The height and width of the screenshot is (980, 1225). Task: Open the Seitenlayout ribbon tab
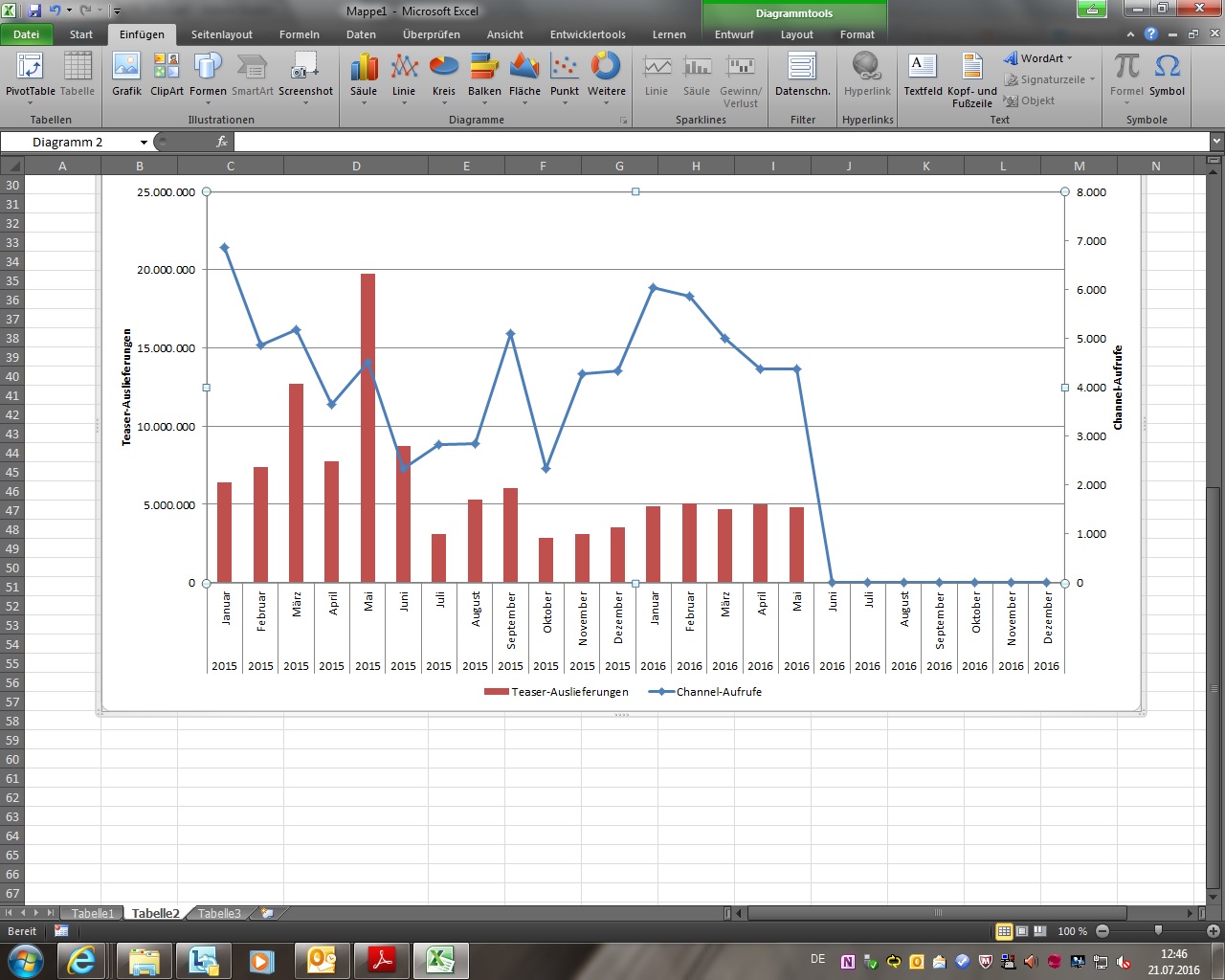click(x=221, y=34)
